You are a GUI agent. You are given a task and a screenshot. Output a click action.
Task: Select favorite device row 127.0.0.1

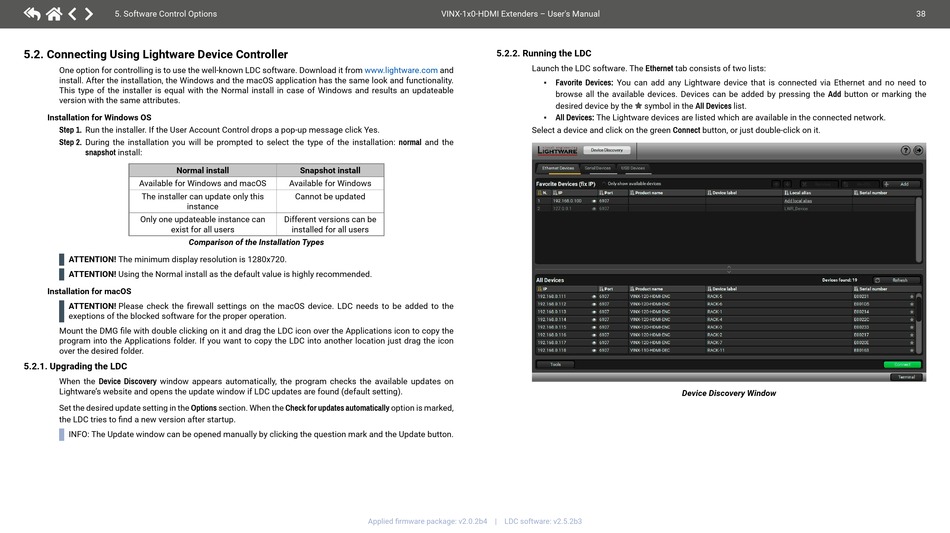(x=725, y=208)
